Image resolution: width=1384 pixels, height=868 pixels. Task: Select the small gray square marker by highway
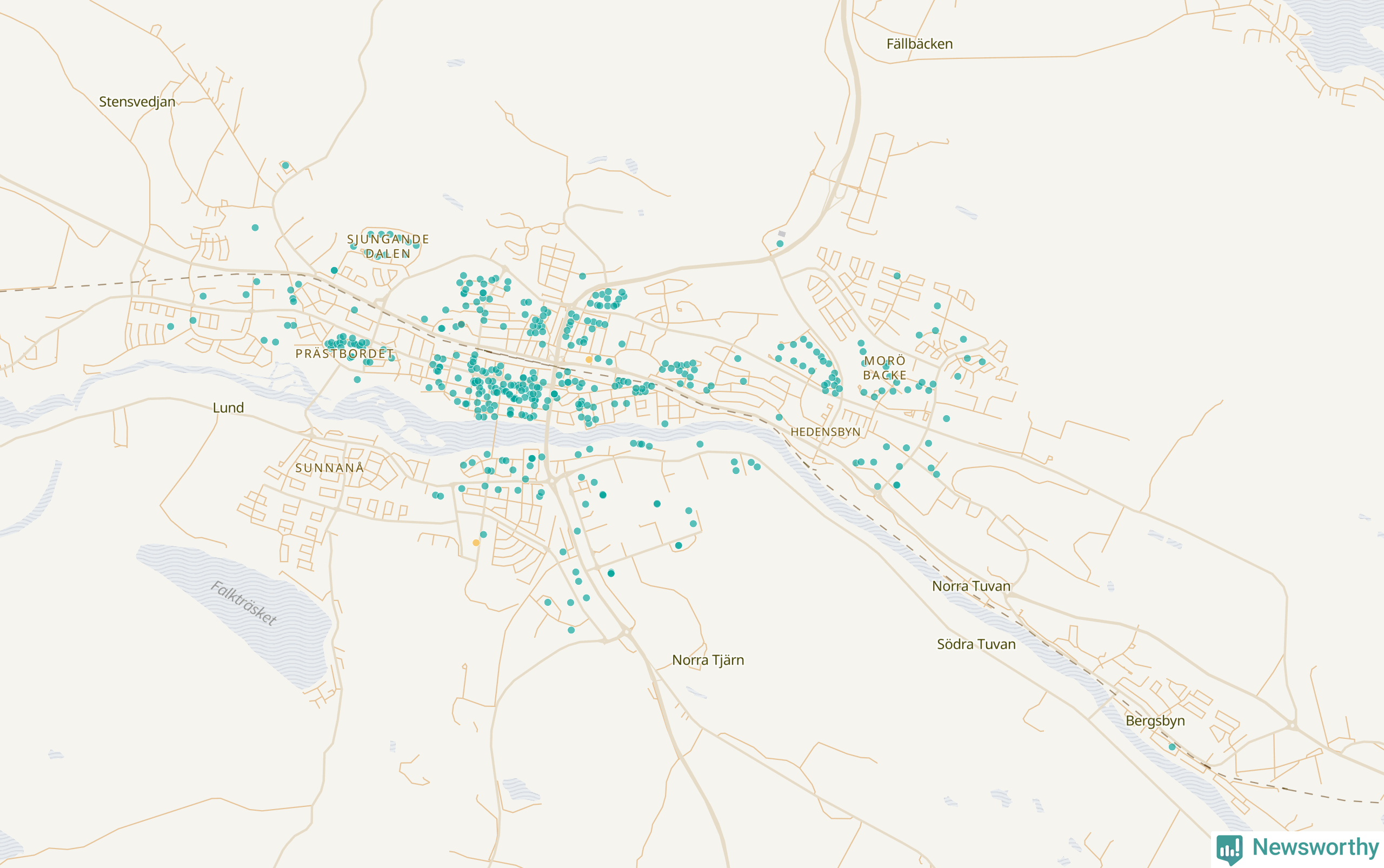pyautogui.click(x=782, y=233)
